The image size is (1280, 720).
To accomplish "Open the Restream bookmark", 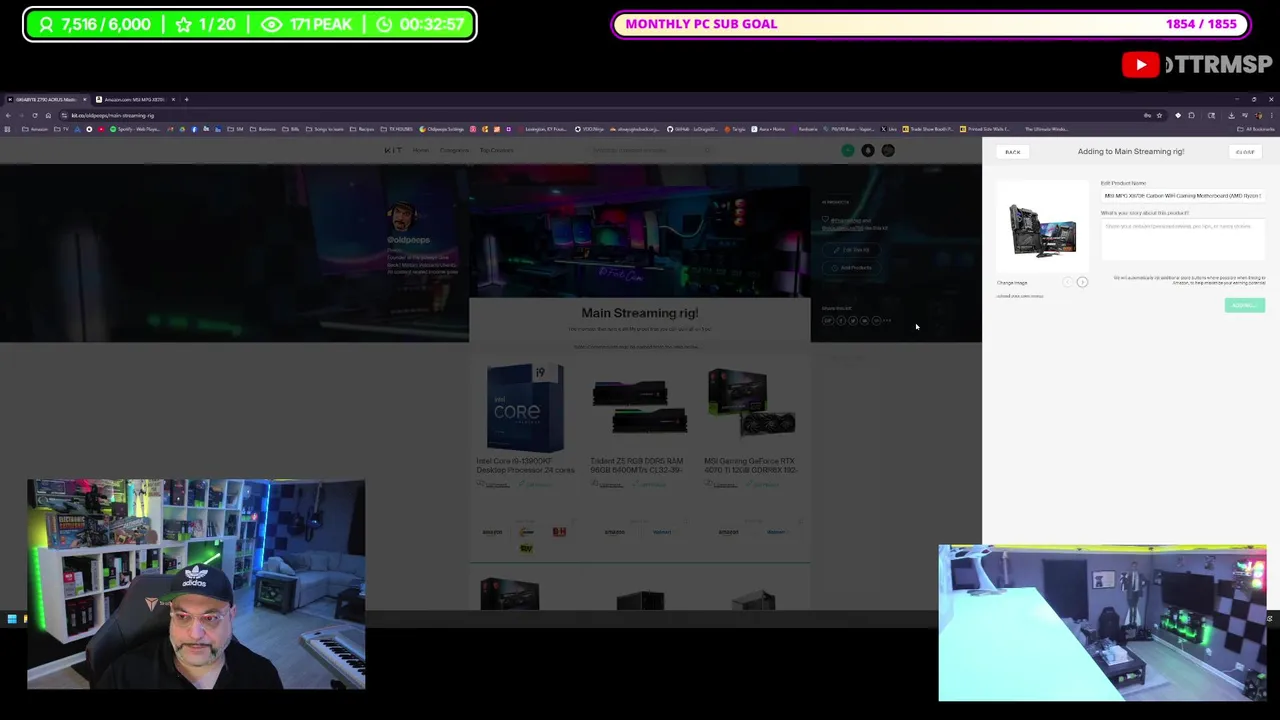I will pyautogui.click(x=803, y=129).
